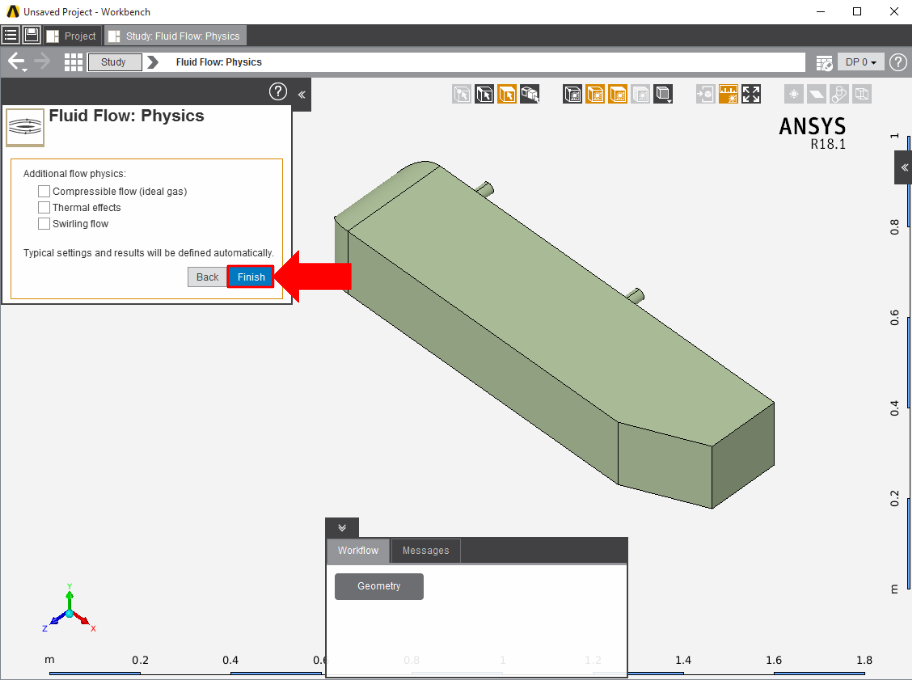Toggle the orange ruler display icon

(728, 94)
